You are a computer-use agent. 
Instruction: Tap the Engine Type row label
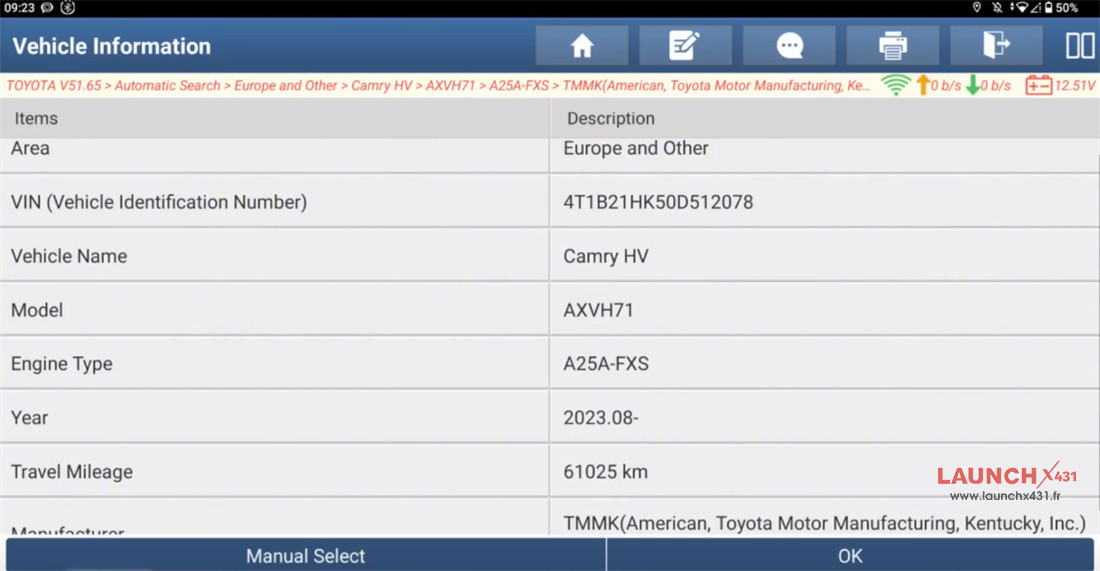[62, 364]
